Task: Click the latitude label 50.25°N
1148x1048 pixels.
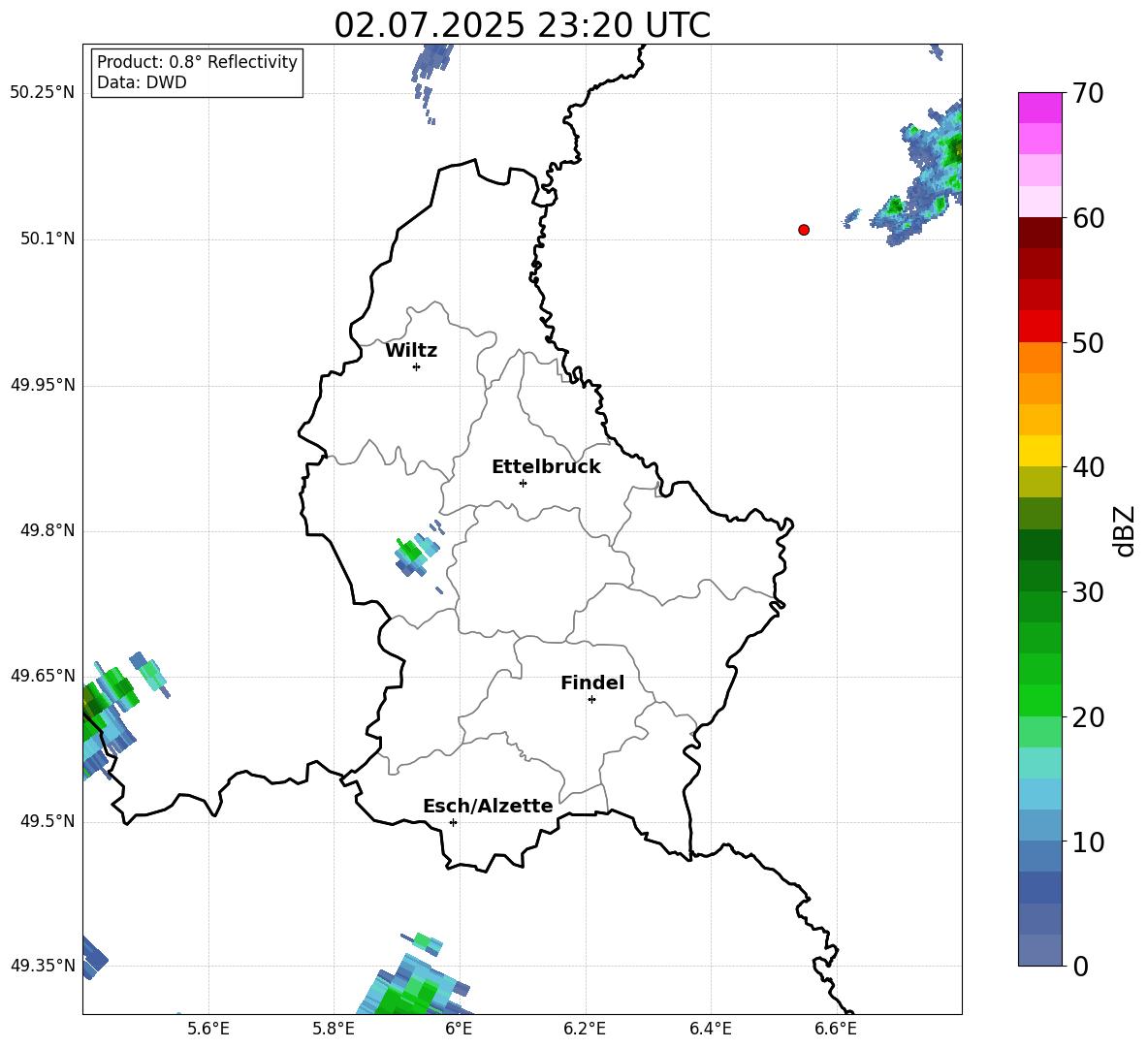Action: 44,93
